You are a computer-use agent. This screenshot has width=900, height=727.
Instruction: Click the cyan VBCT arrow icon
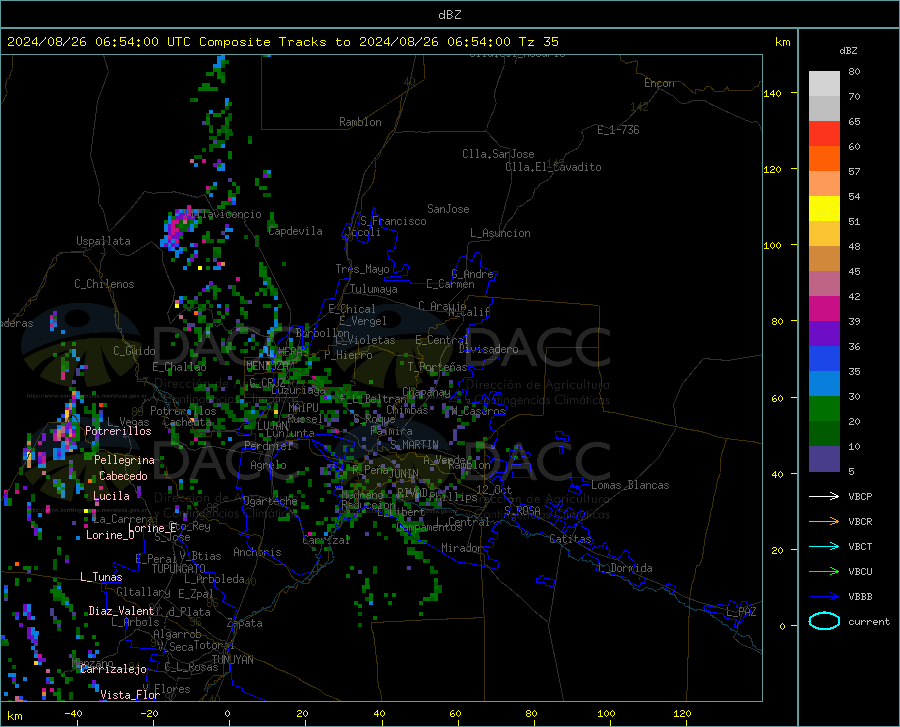(824, 546)
